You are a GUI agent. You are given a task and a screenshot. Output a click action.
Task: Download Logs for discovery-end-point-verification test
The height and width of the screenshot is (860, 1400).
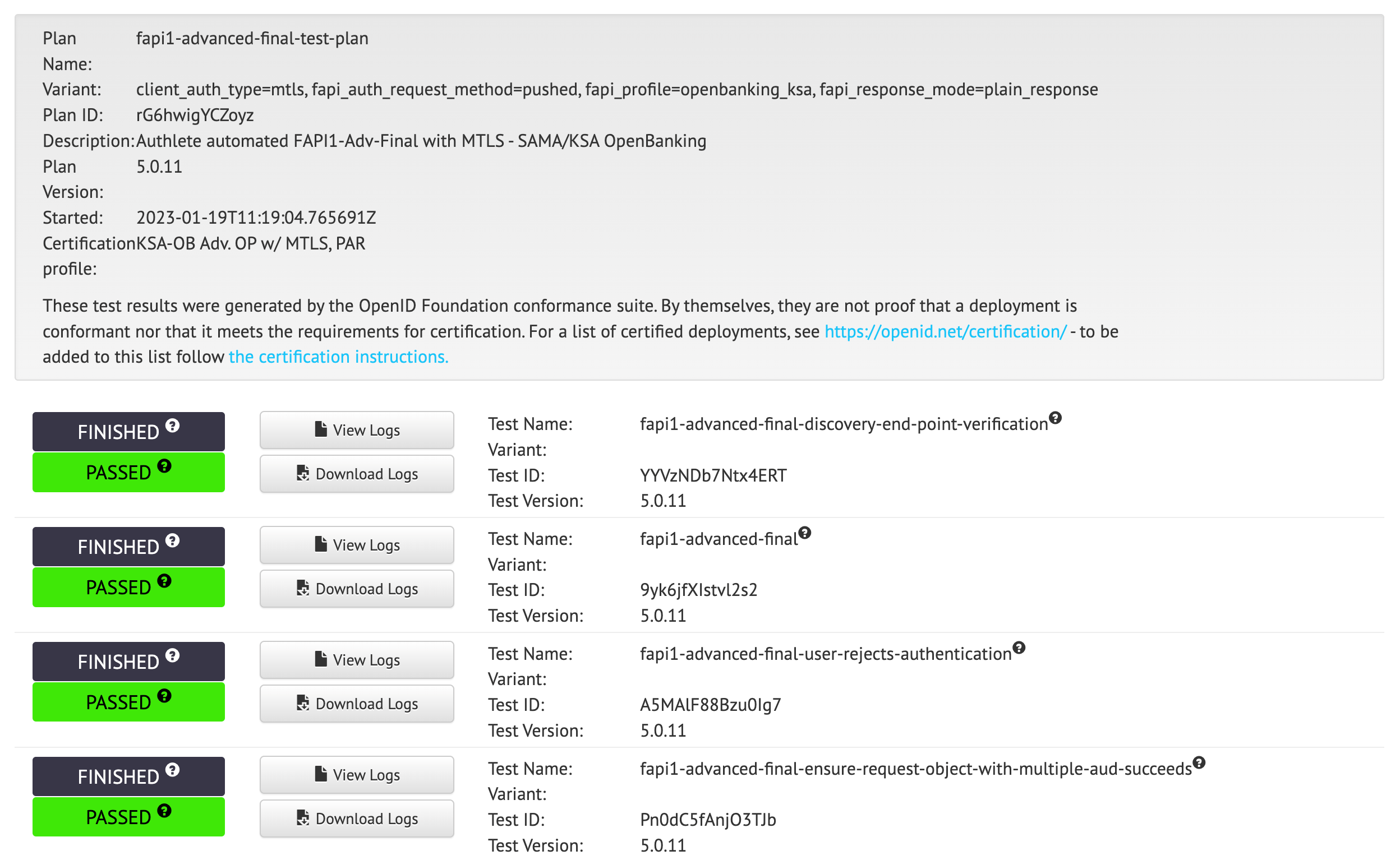click(357, 474)
